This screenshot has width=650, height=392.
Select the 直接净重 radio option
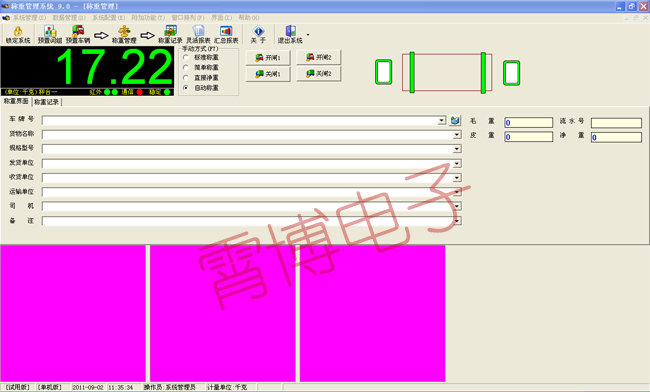click(x=186, y=78)
